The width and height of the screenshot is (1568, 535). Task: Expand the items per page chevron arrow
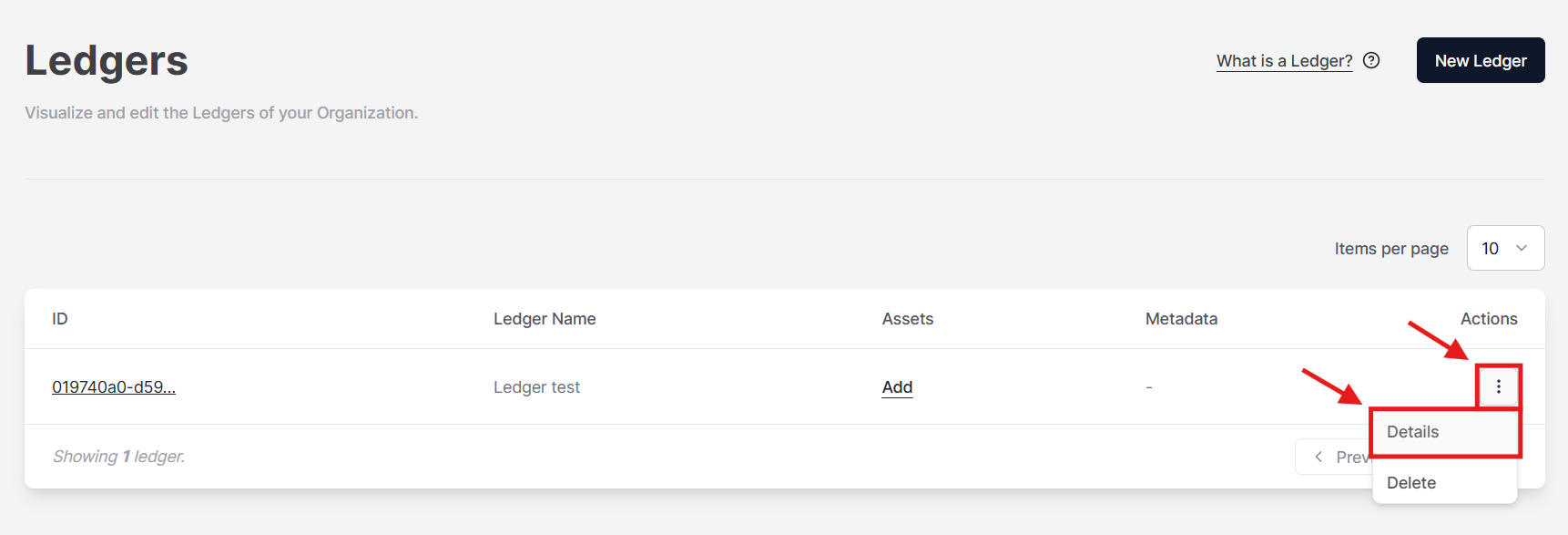click(1522, 248)
